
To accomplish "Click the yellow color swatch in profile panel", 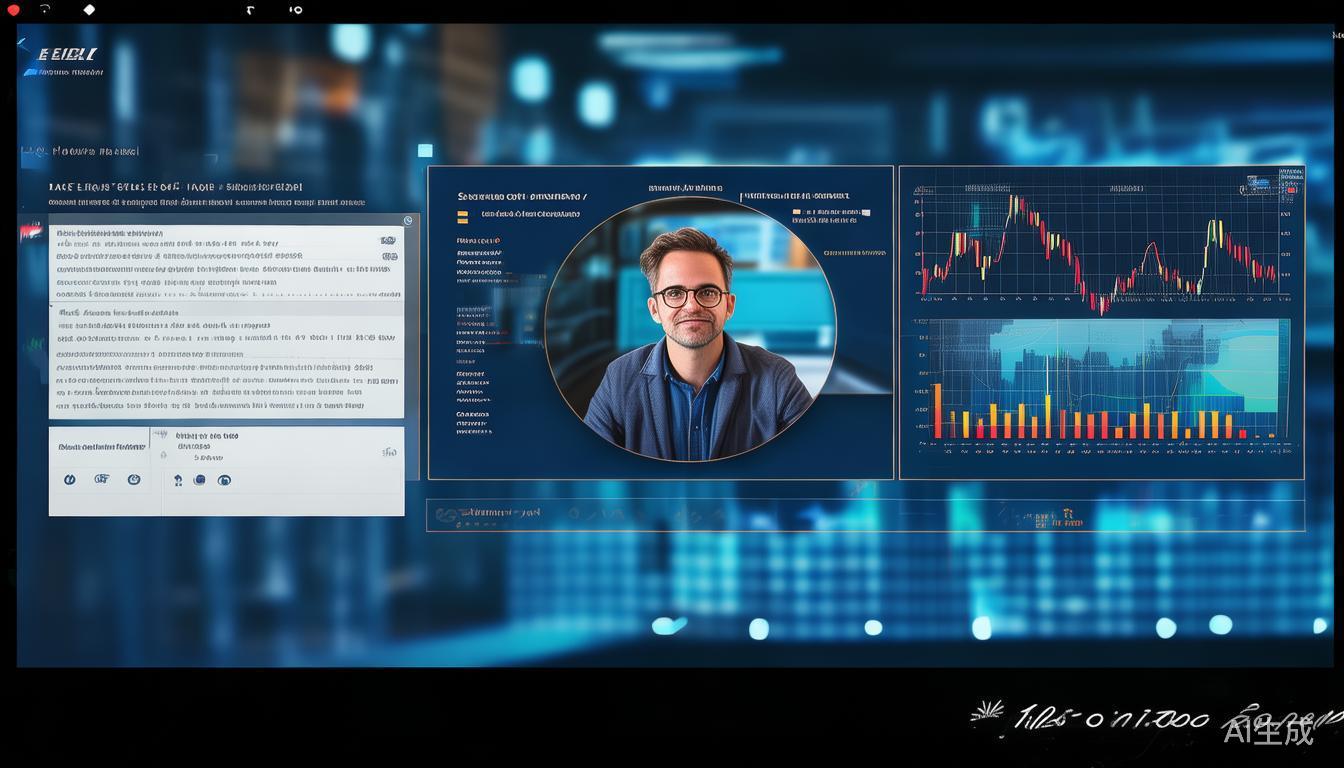I will tap(462, 216).
